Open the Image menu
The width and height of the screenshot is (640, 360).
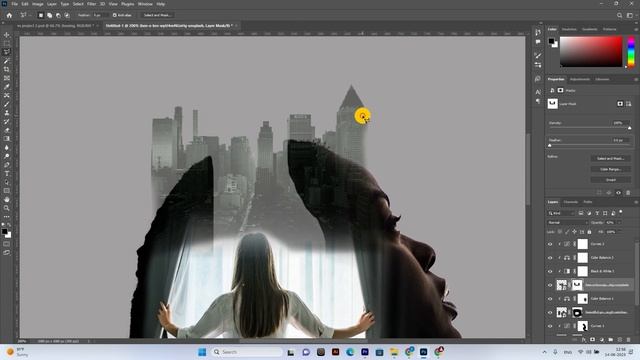pos(38,4)
